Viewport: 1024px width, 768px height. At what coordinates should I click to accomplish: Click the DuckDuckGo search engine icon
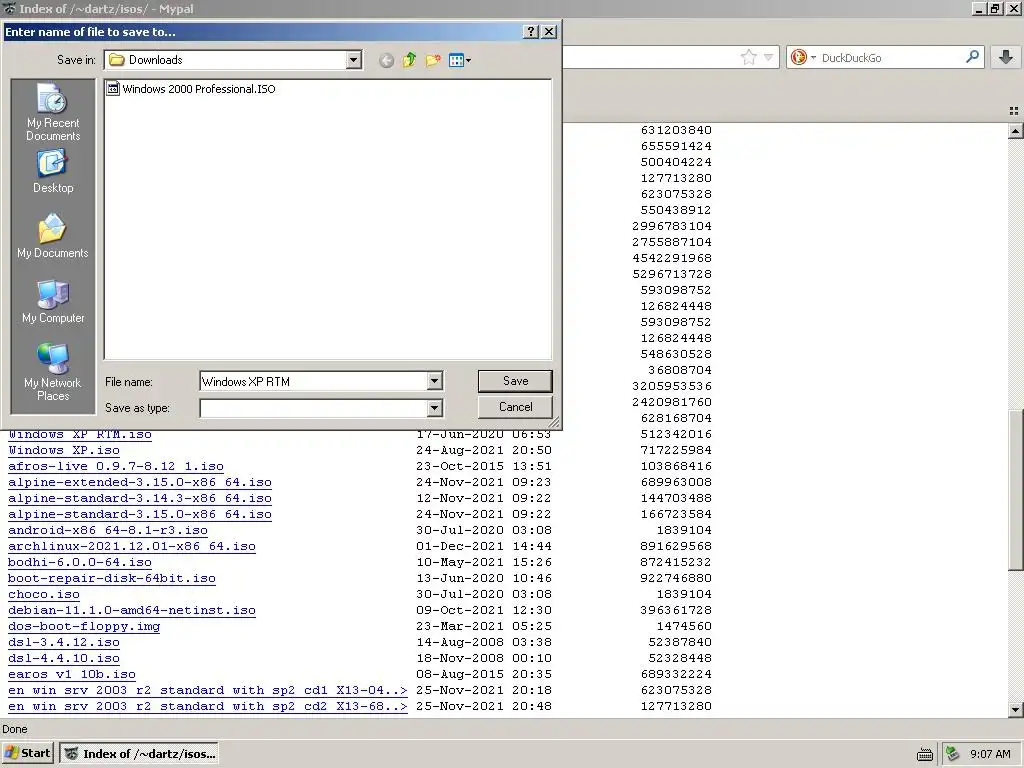pos(799,57)
